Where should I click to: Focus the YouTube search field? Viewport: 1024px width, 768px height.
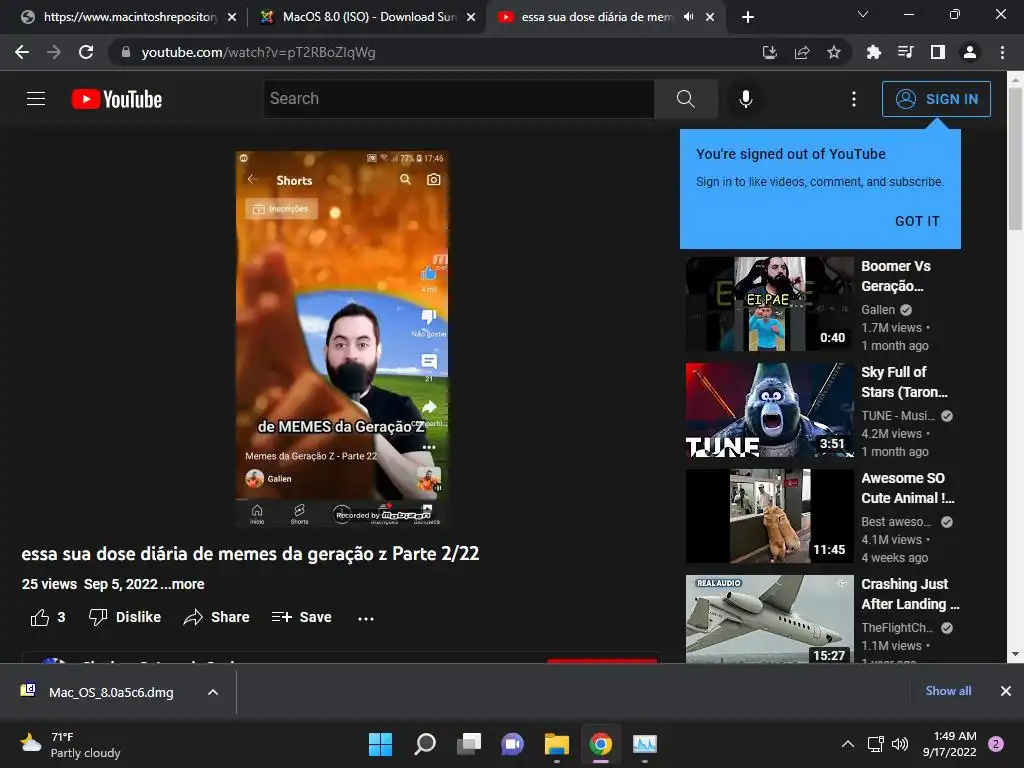[458, 99]
